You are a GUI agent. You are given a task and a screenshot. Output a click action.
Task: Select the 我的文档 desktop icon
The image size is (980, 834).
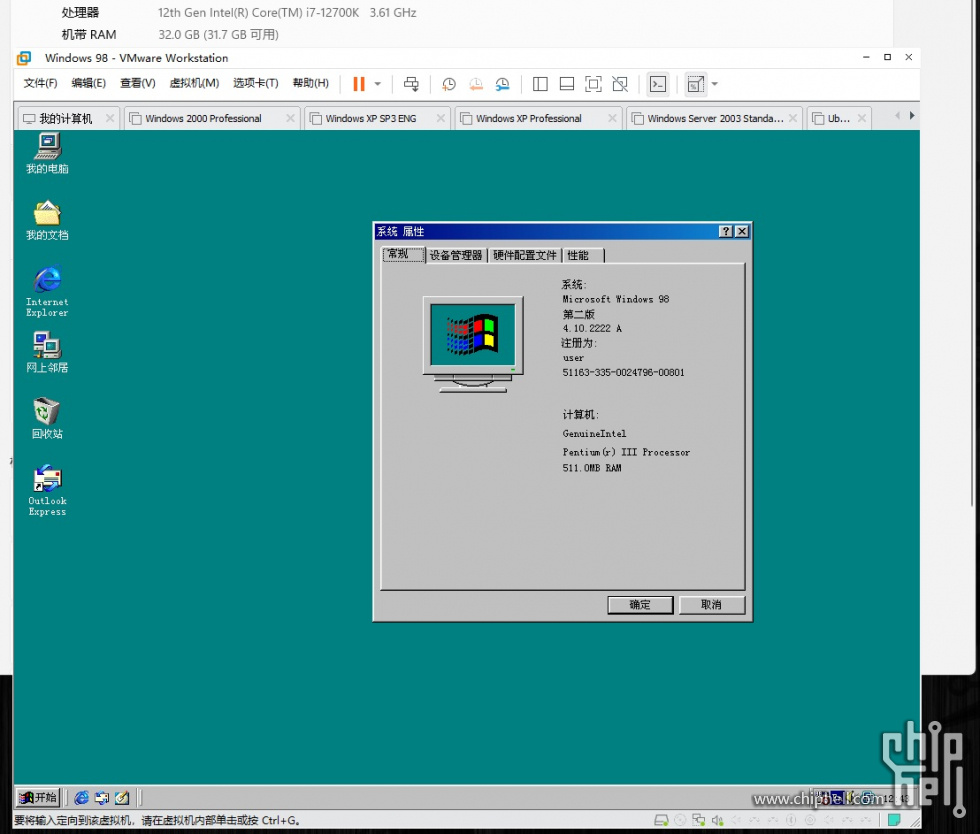pos(47,221)
